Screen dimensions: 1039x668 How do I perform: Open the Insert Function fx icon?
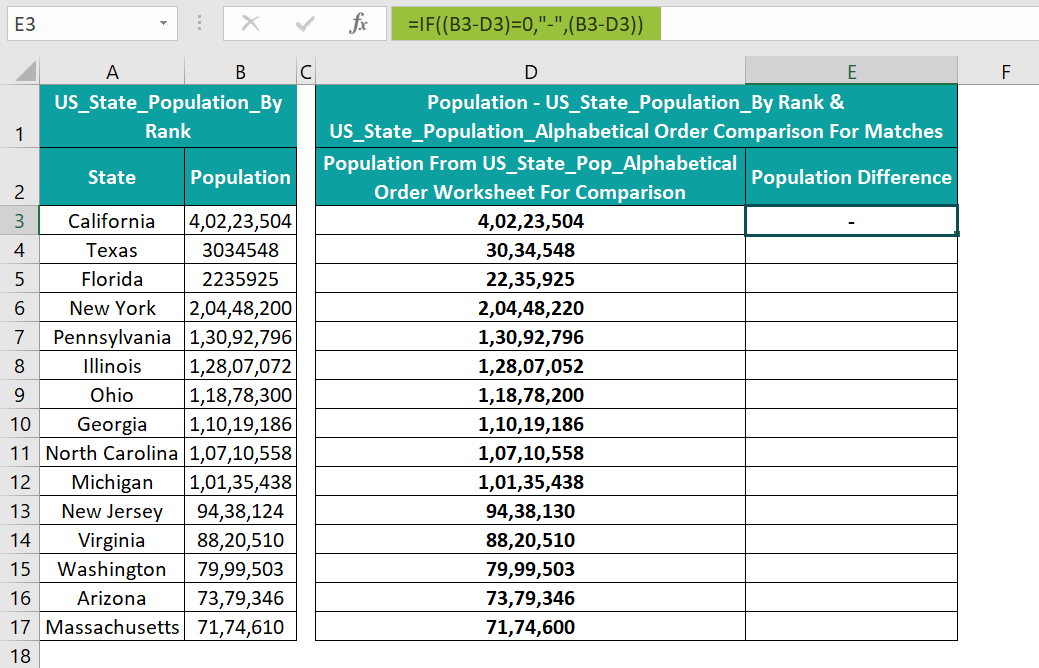(x=358, y=24)
